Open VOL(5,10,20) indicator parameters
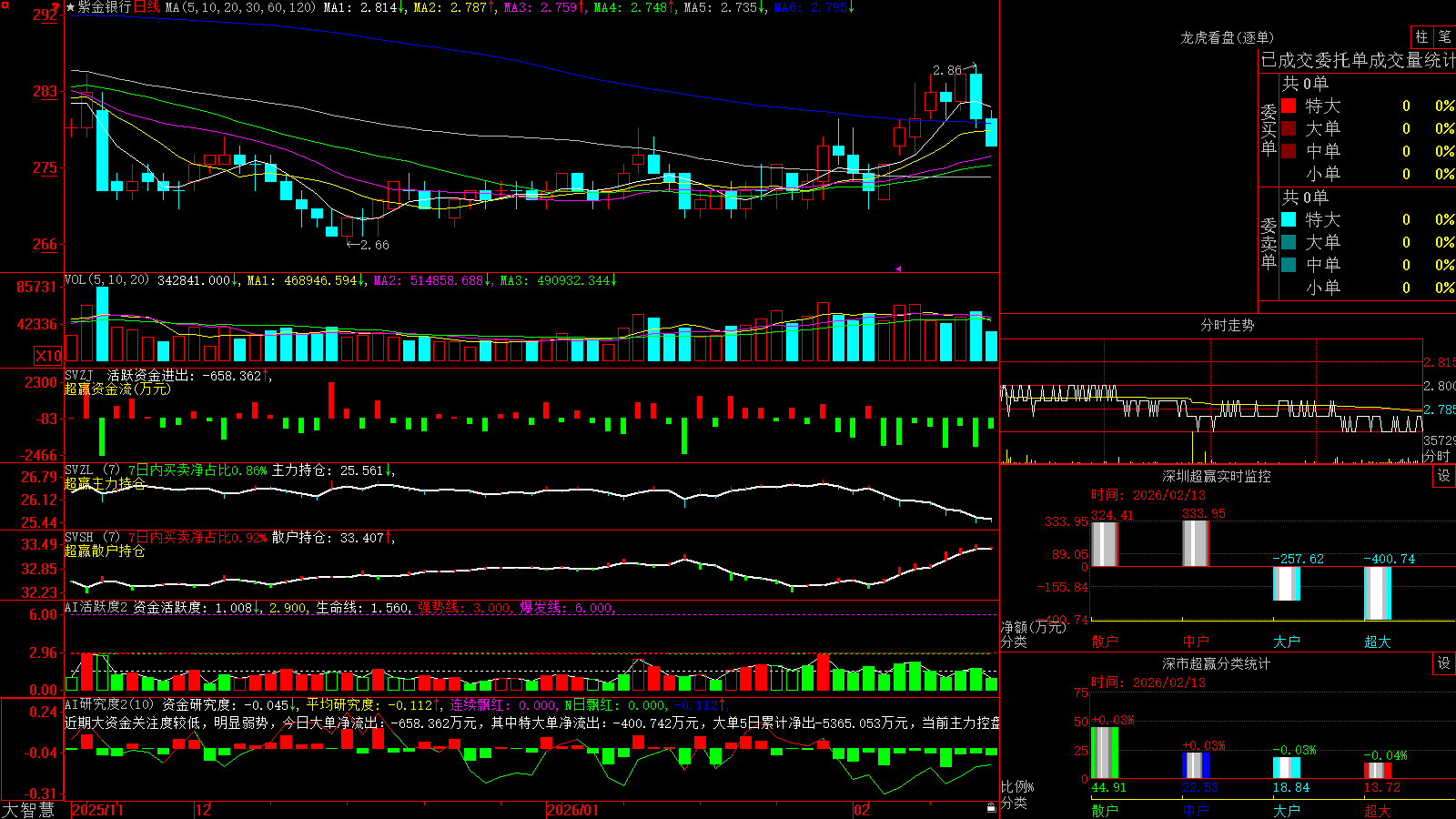 click(106, 280)
